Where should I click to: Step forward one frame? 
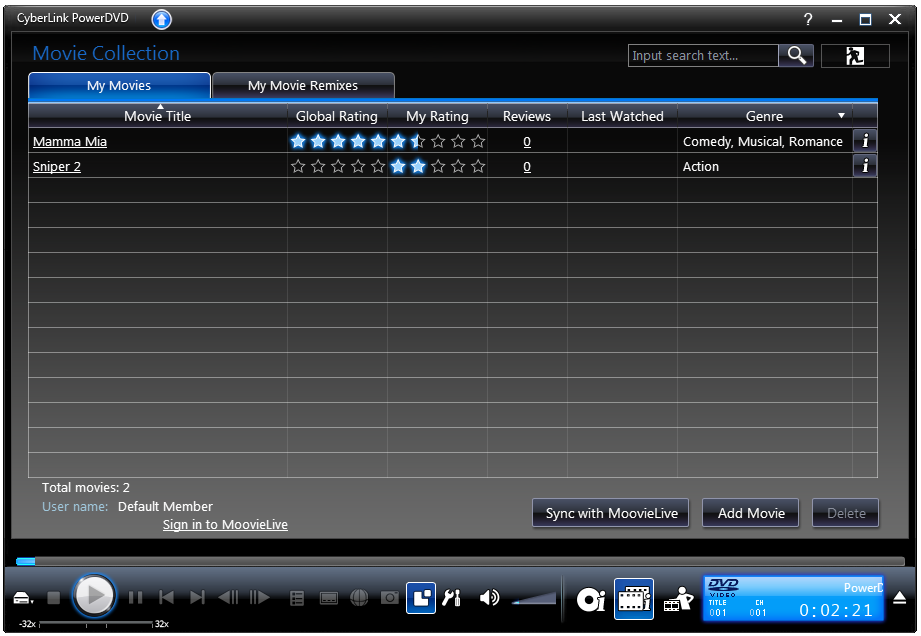[259, 598]
